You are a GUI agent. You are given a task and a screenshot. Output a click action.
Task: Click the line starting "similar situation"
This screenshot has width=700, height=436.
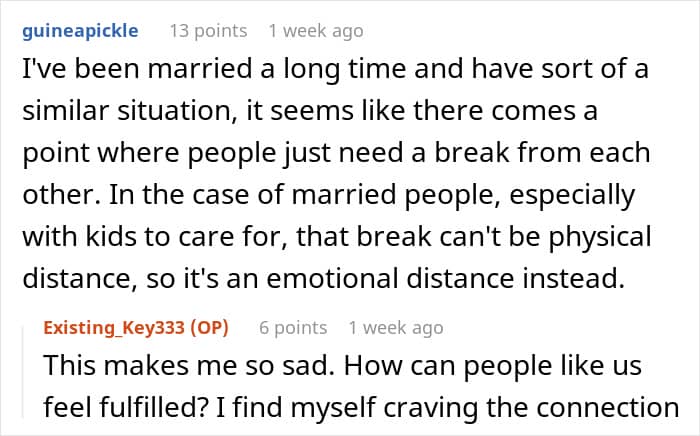(x=310, y=111)
